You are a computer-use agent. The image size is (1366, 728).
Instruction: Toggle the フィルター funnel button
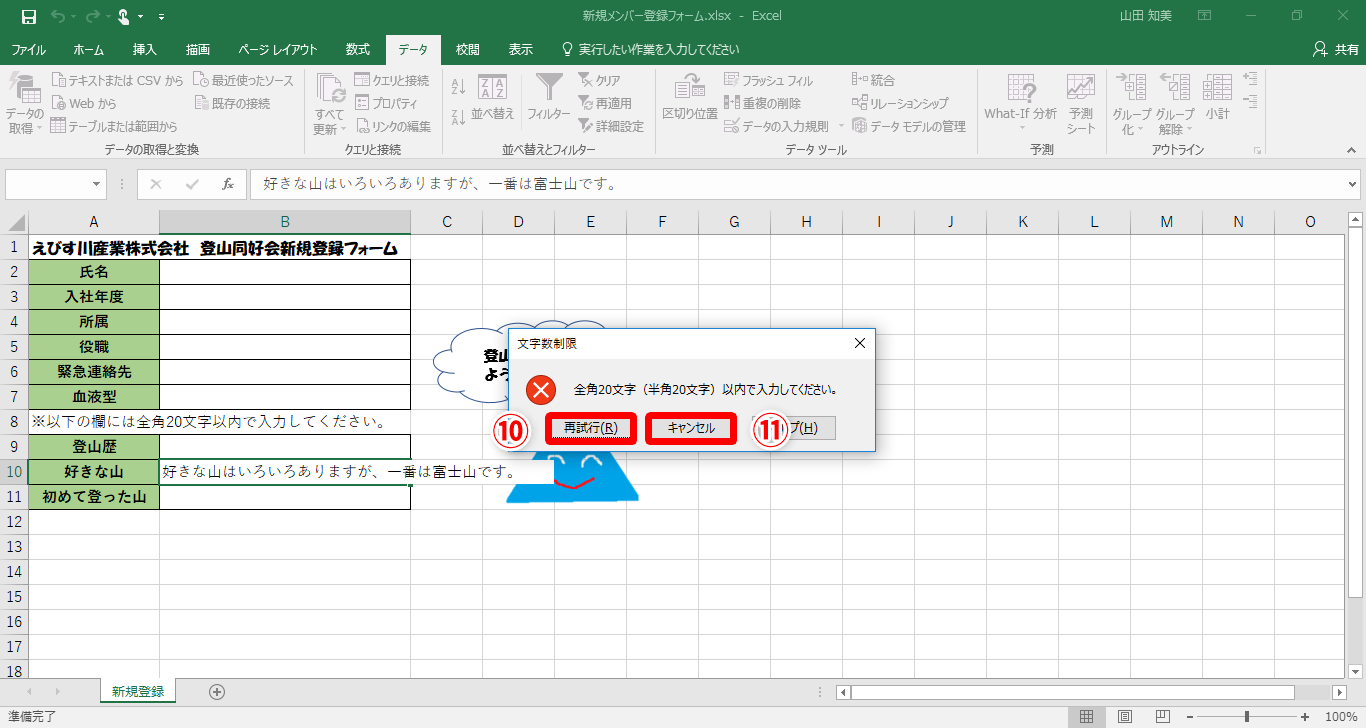pos(549,99)
